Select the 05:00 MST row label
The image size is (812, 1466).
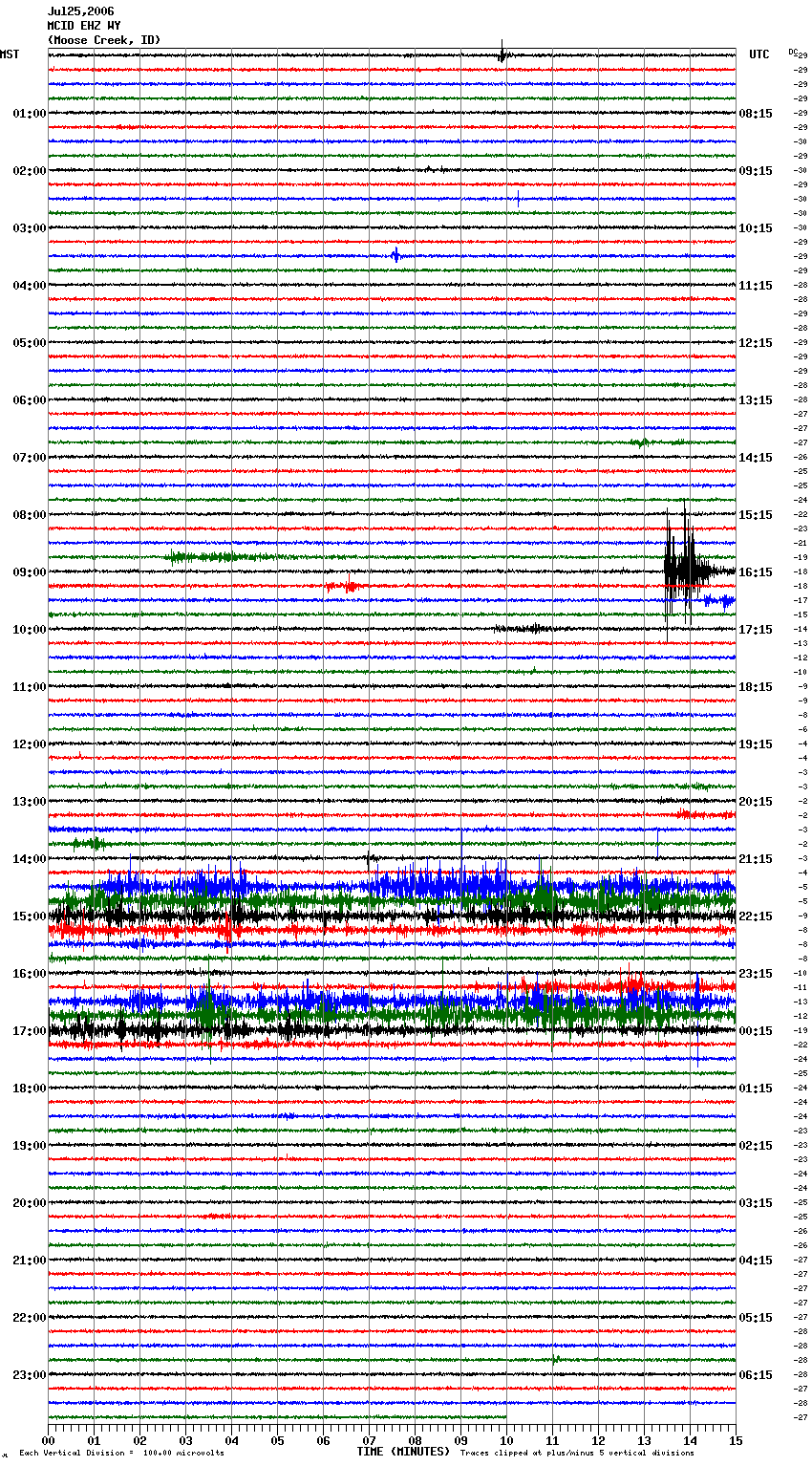pyautogui.click(x=30, y=343)
